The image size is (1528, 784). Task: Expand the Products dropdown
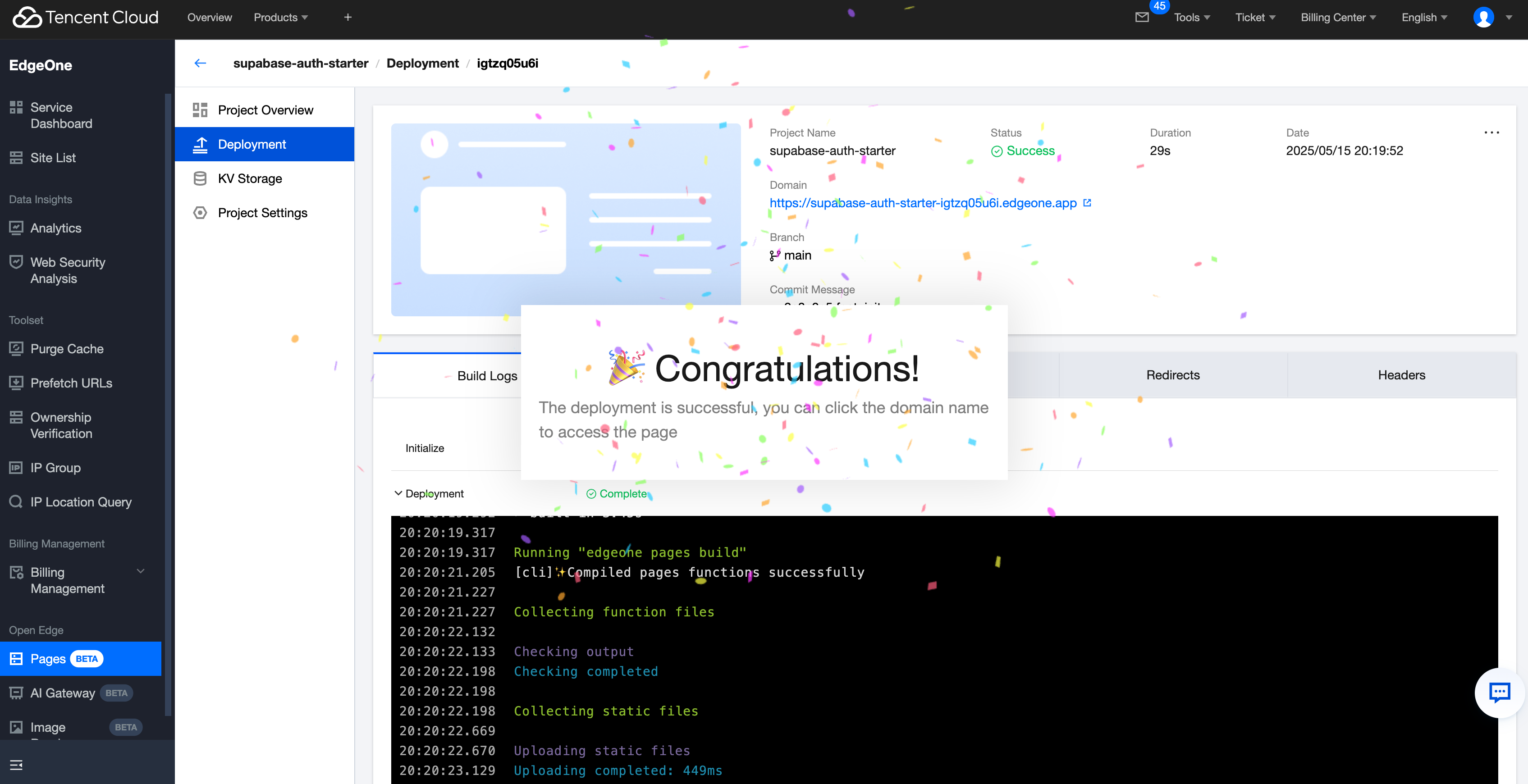point(280,17)
